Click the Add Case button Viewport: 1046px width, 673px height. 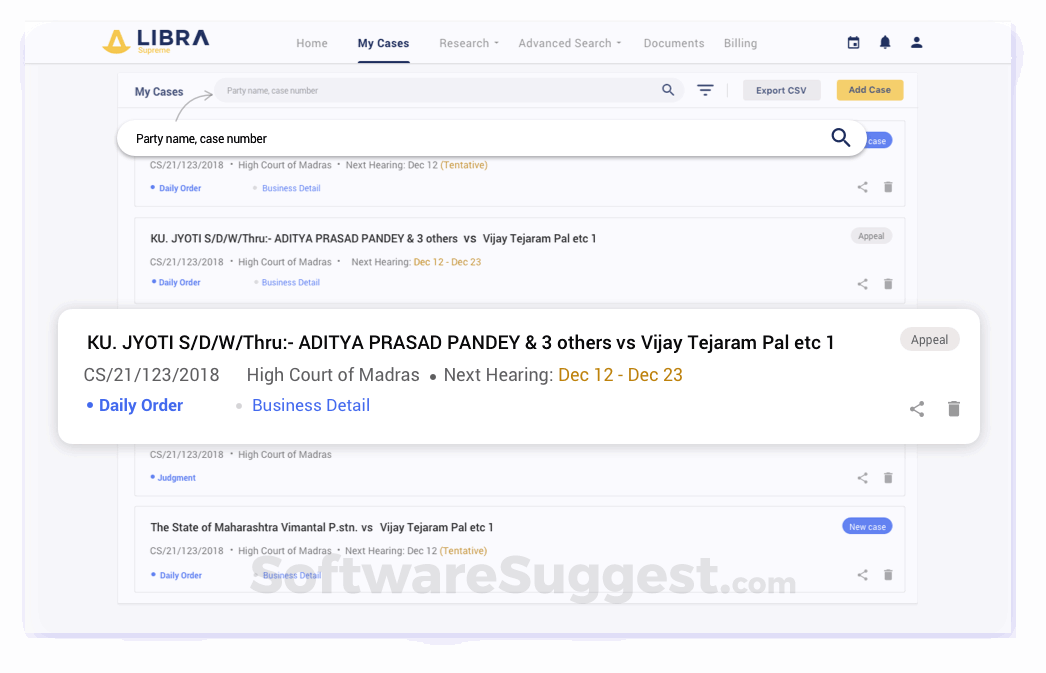coord(869,89)
